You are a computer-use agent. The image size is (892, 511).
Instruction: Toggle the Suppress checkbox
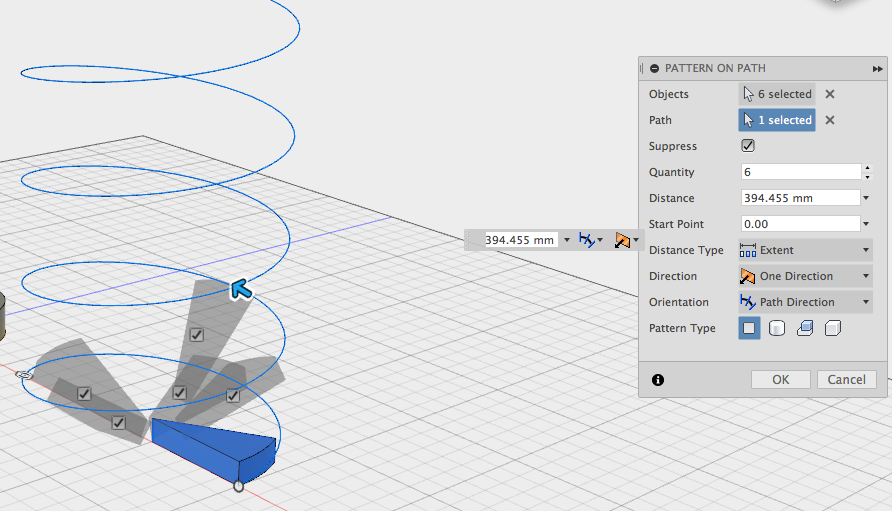click(x=748, y=146)
